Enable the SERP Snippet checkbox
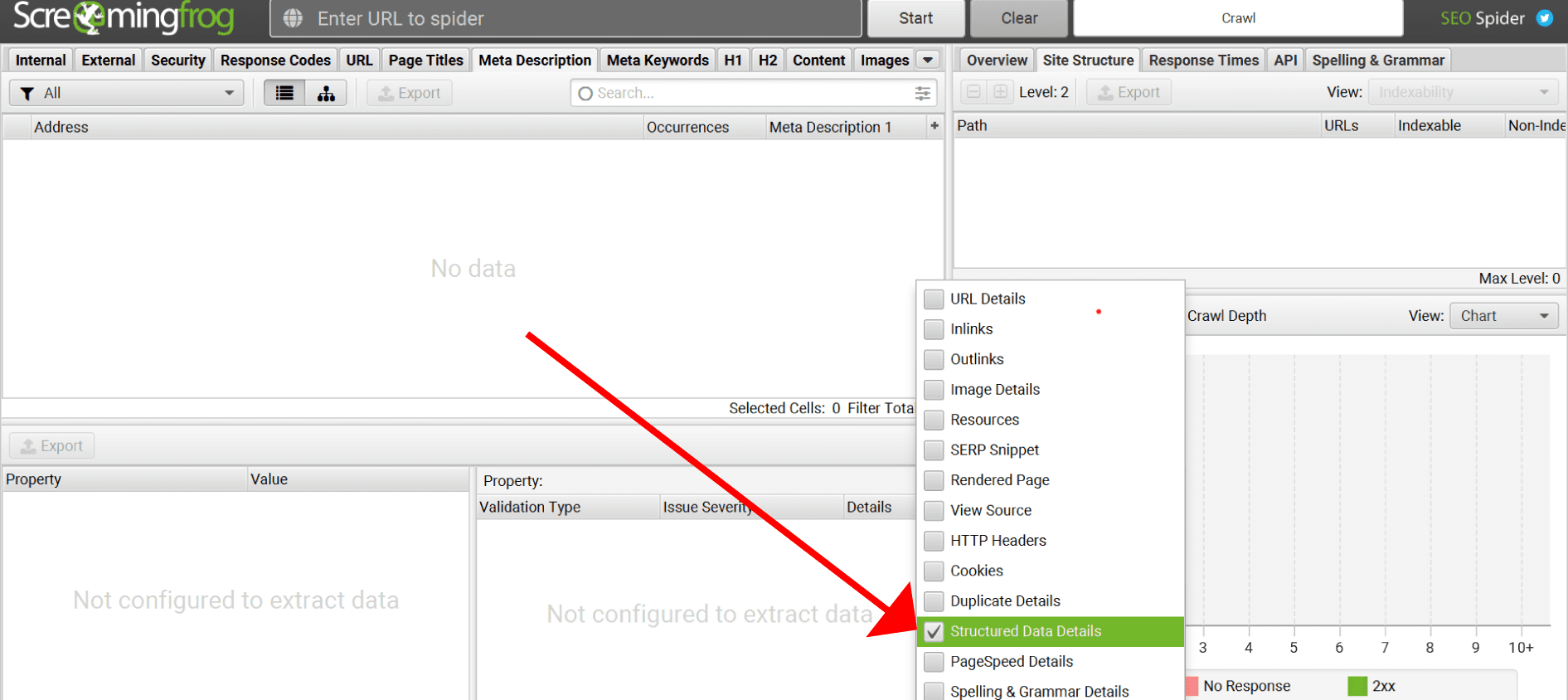 (x=934, y=450)
